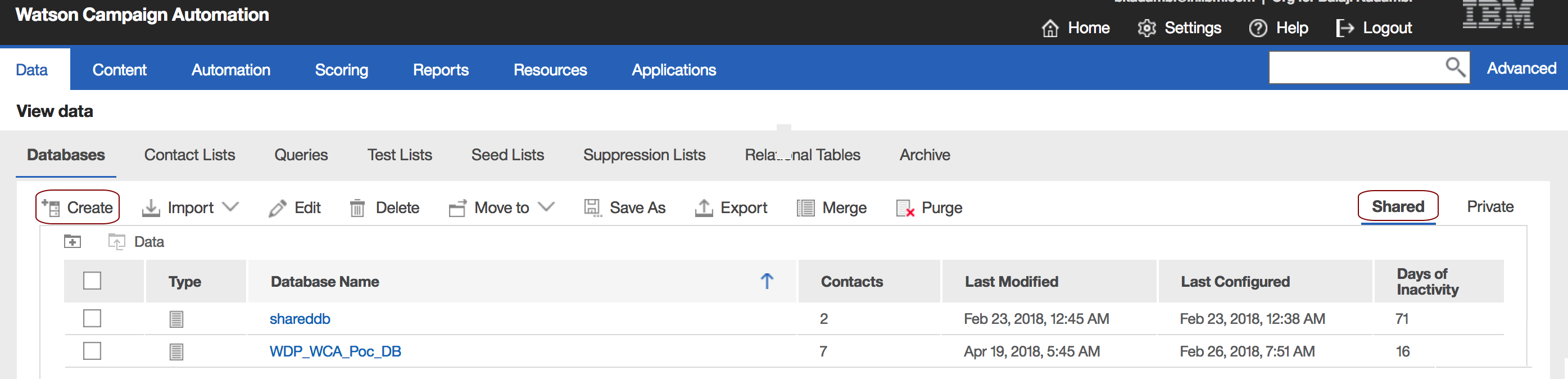The width and height of the screenshot is (1568, 379).
Task: Click the Advanced search link
Action: [x=1521, y=68]
